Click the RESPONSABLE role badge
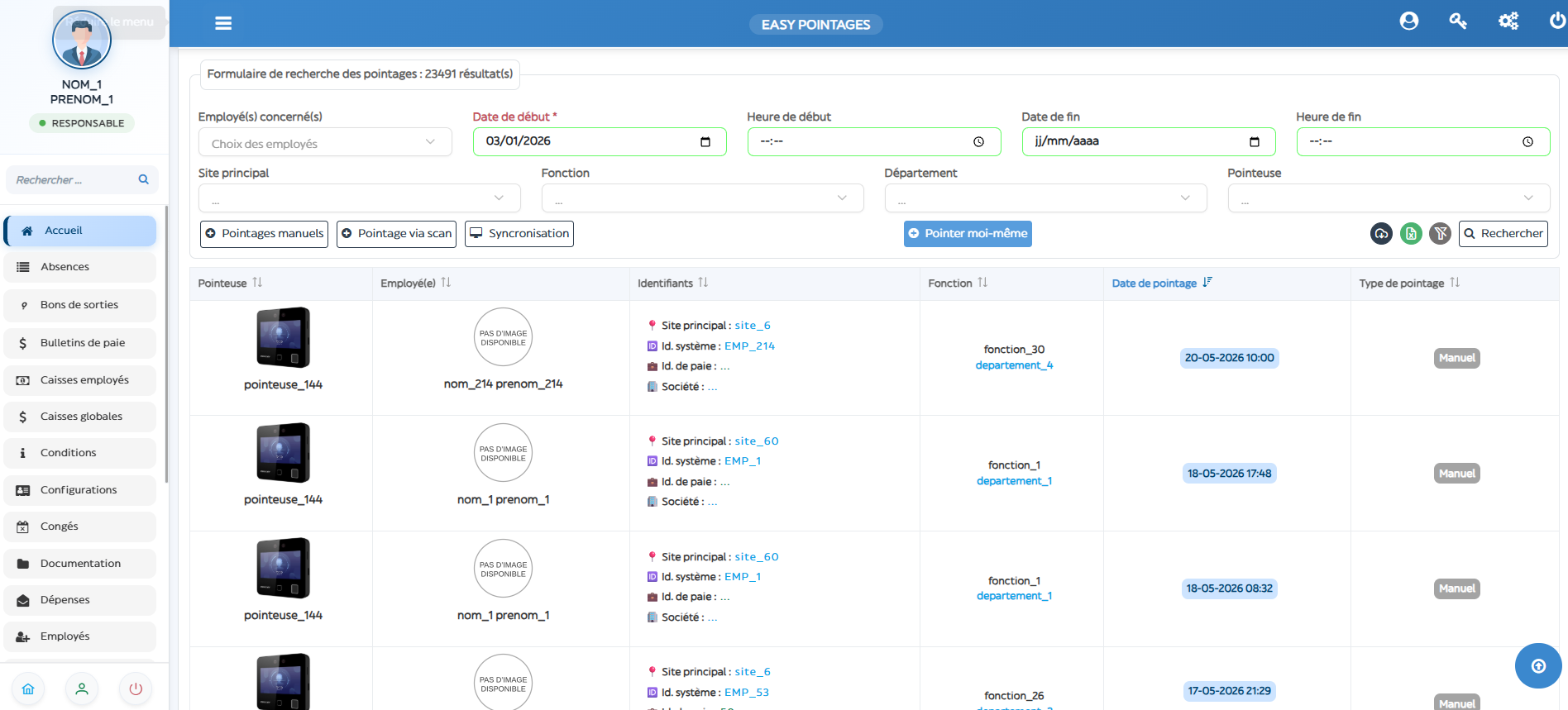The height and width of the screenshot is (710, 1568). (82, 123)
